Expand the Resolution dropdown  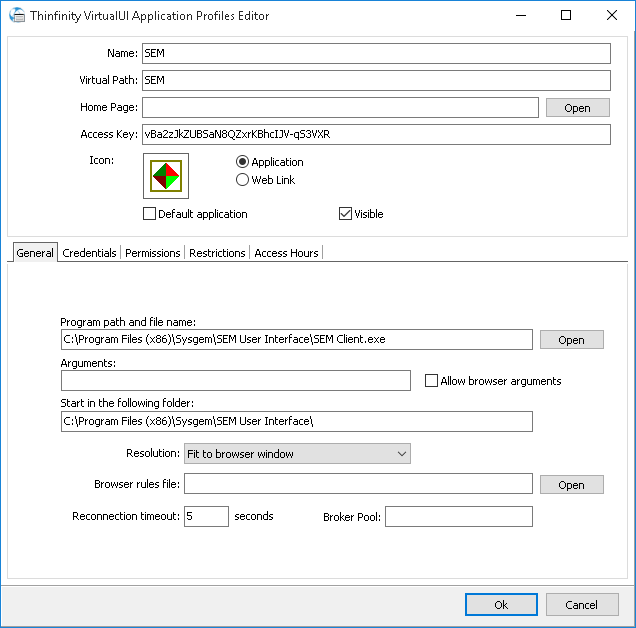click(x=297, y=454)
